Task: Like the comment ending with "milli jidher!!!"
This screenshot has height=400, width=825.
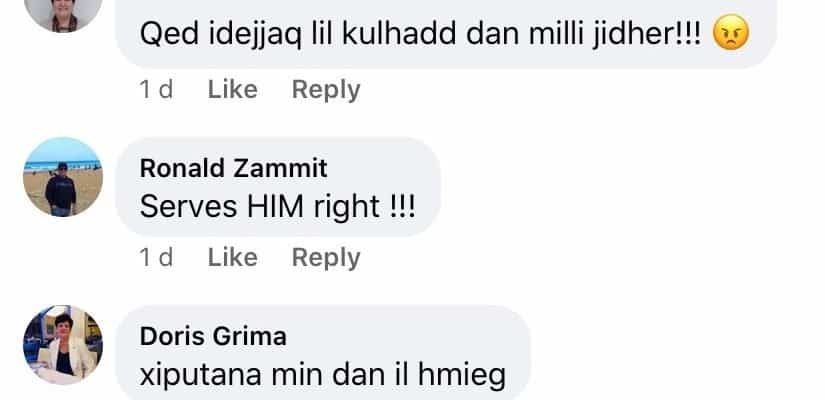Action: [x=233, y=89]
